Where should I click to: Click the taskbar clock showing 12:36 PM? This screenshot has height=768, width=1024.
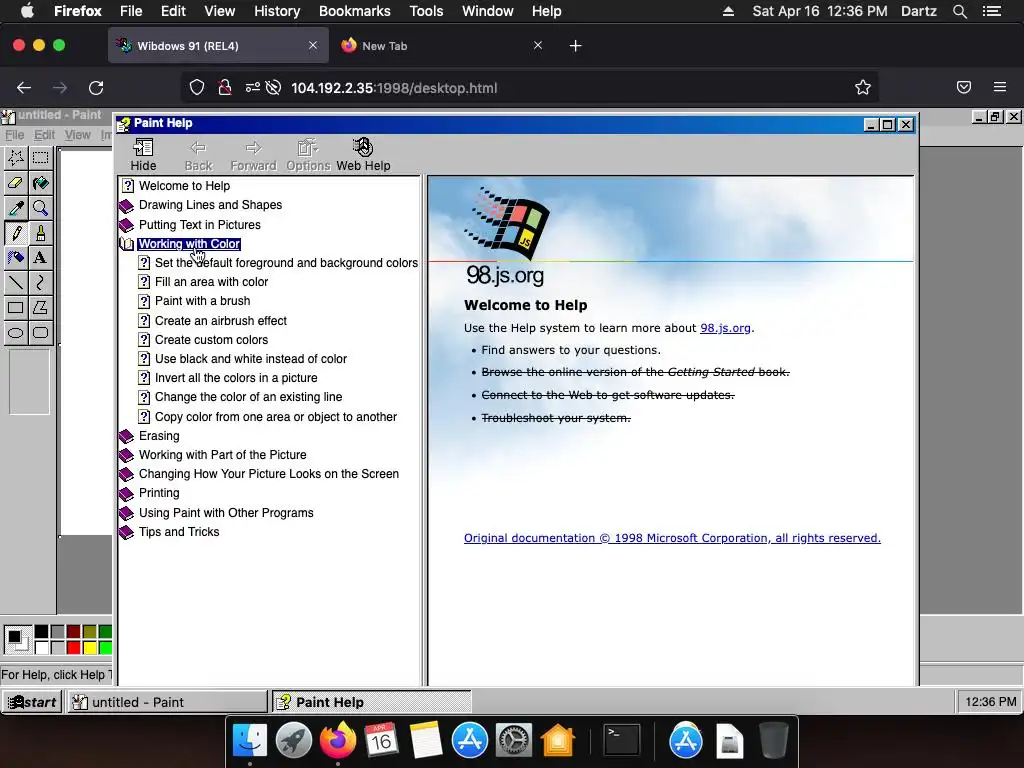coord(990,702)
